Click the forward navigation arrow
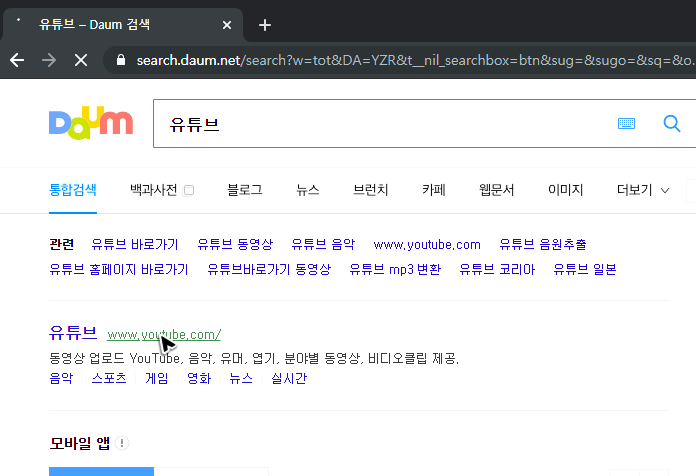Screen dimensions: 696x476 click(x=49, y=60)
